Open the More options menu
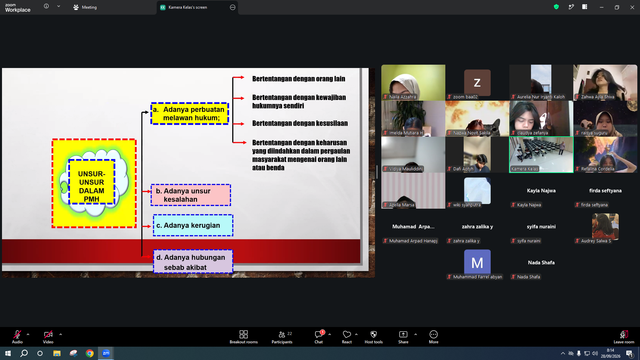The width and height of the screenshot is (640, 360). click(x=433, y=337)
